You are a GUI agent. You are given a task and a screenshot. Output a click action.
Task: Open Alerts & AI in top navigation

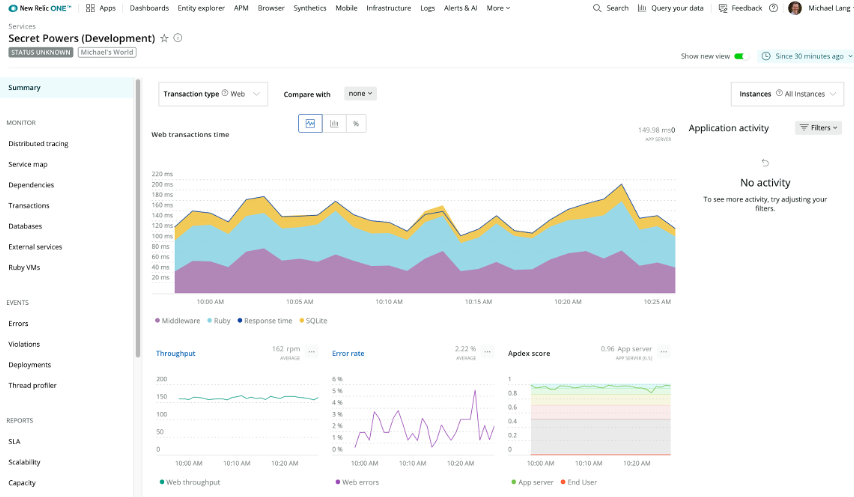(460, 8)
